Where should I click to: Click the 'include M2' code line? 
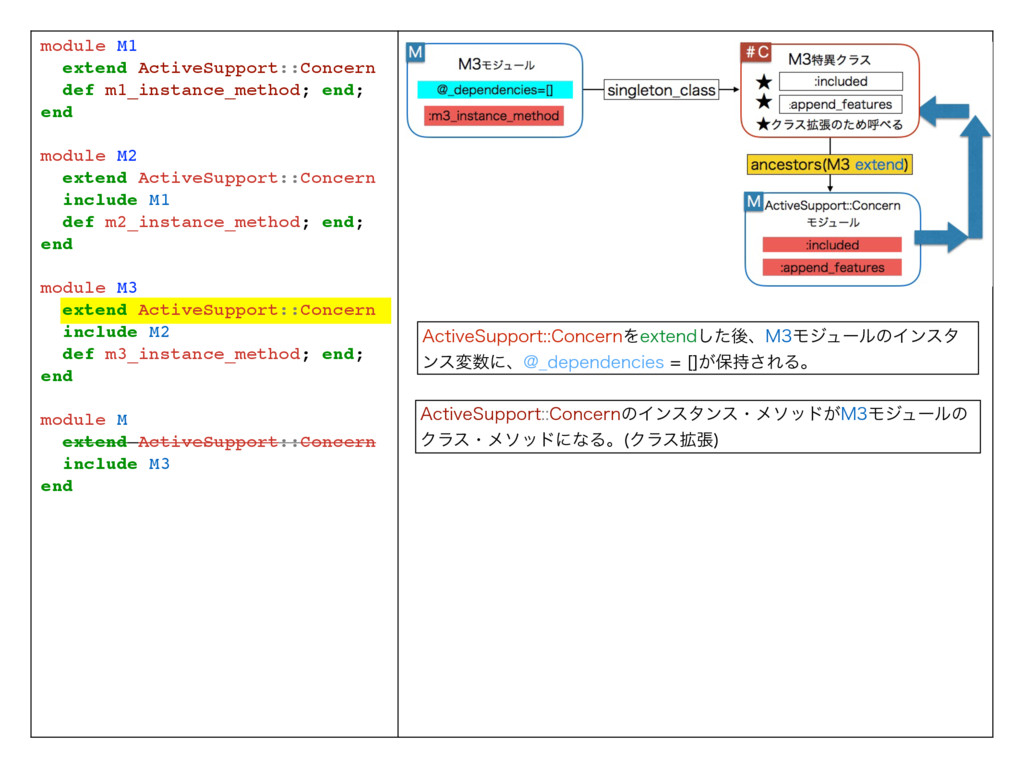coord(116,332)
